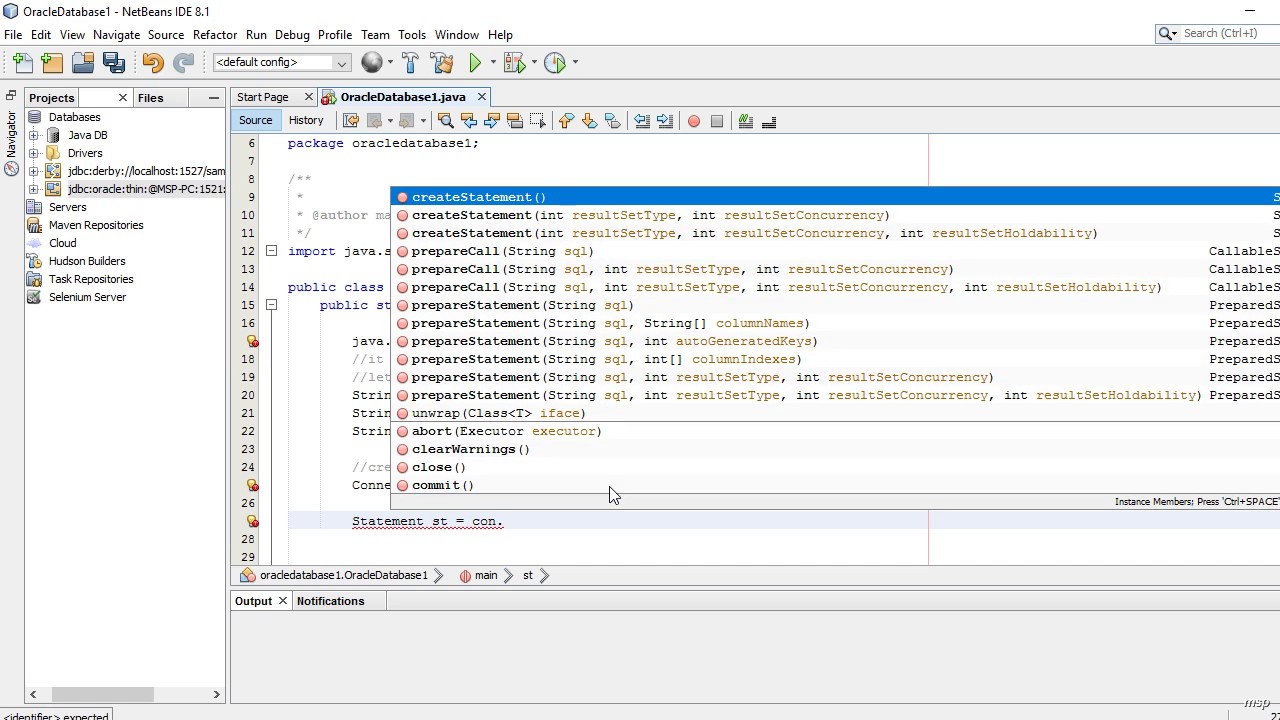Screen dimensions: 1280x720
Task: Expand the Drivers tree node
Action: (x=34, y=153)
